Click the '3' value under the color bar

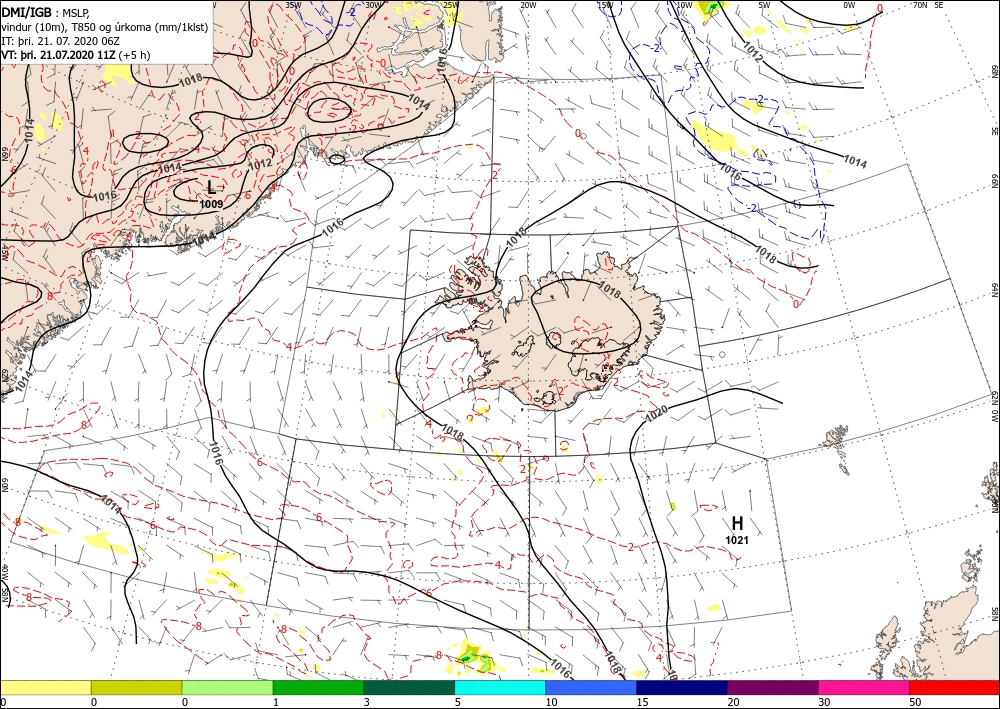click(367, 702)
